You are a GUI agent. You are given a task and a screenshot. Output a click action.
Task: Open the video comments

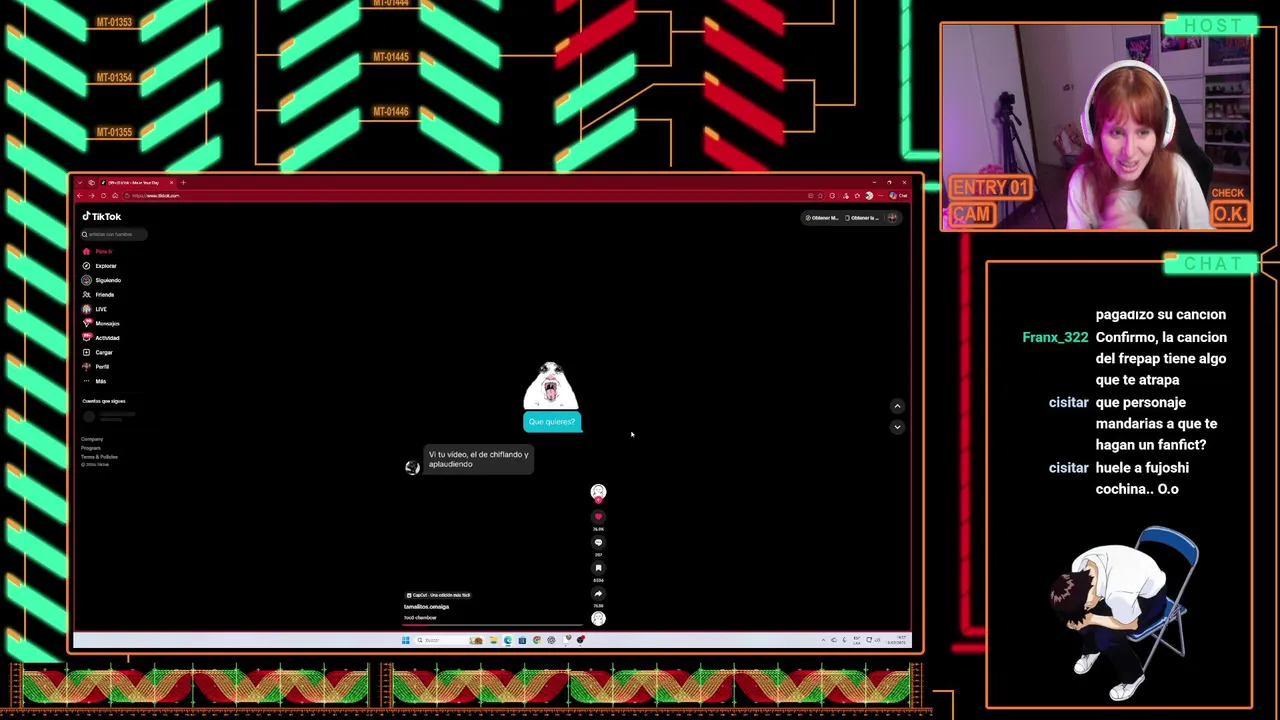pyautogui.click(x=598, y=543)
